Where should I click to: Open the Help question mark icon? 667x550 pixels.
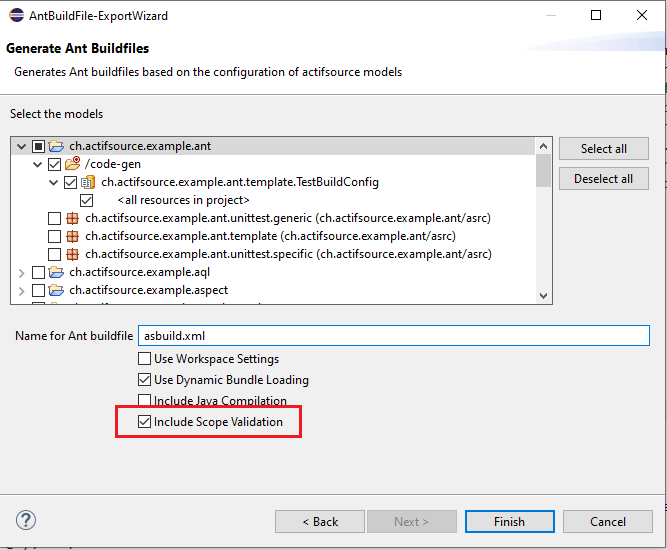(26, 520)
